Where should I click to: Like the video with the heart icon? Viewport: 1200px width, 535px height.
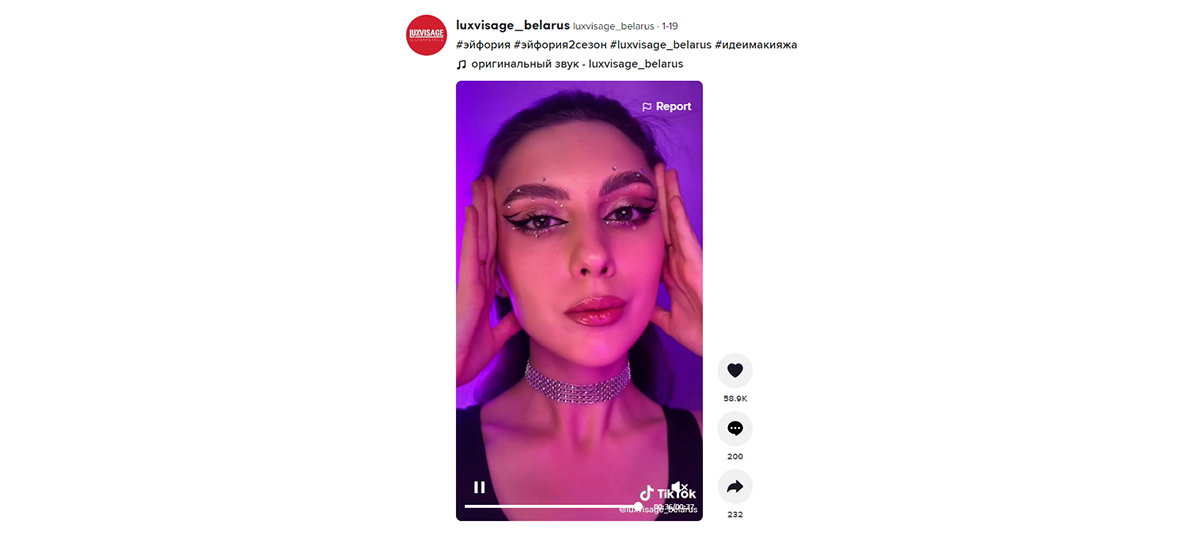pyautogui.click(x=735, y=370)
